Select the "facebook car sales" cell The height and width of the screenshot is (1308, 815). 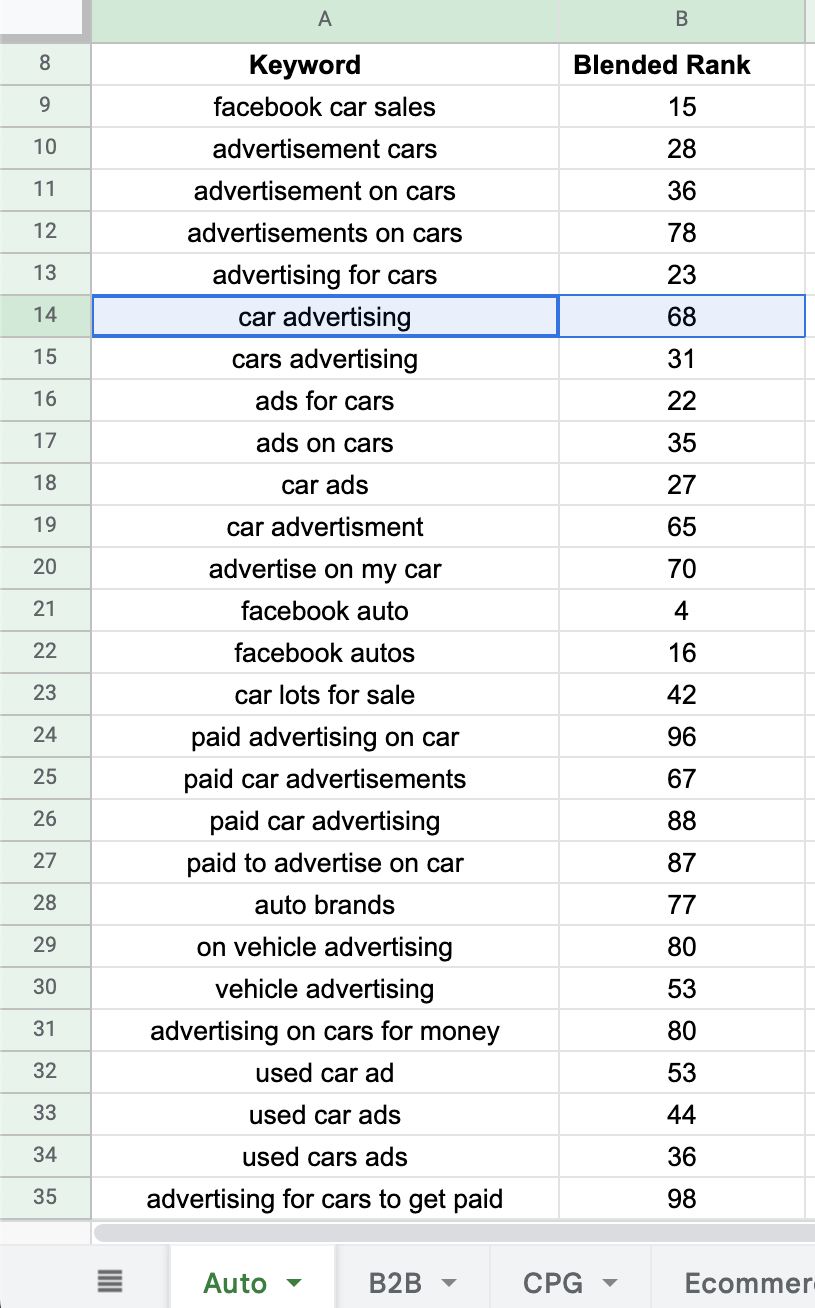pyautogui.click(x=324, y=107)
